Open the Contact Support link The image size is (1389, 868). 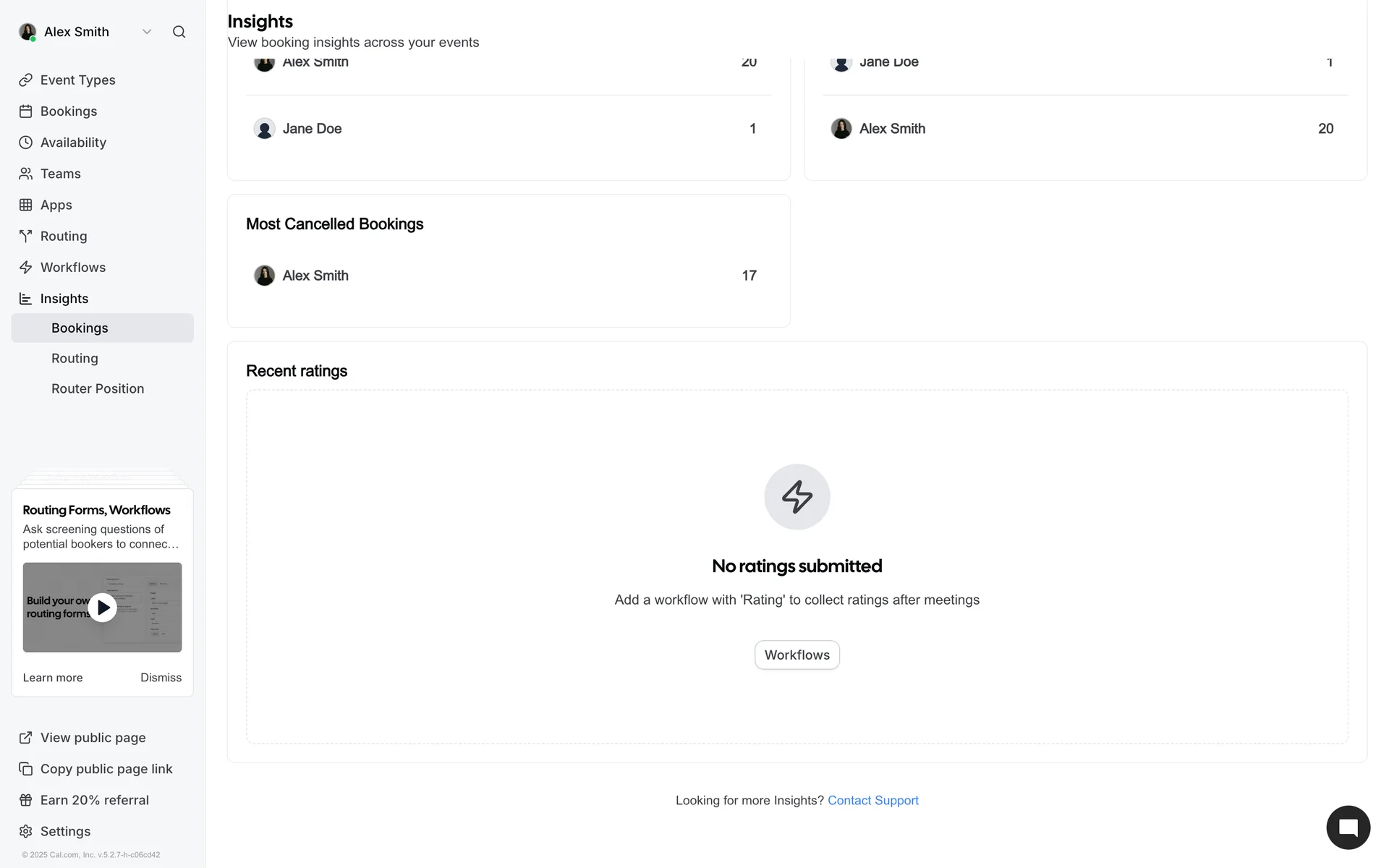pos(872,800)
